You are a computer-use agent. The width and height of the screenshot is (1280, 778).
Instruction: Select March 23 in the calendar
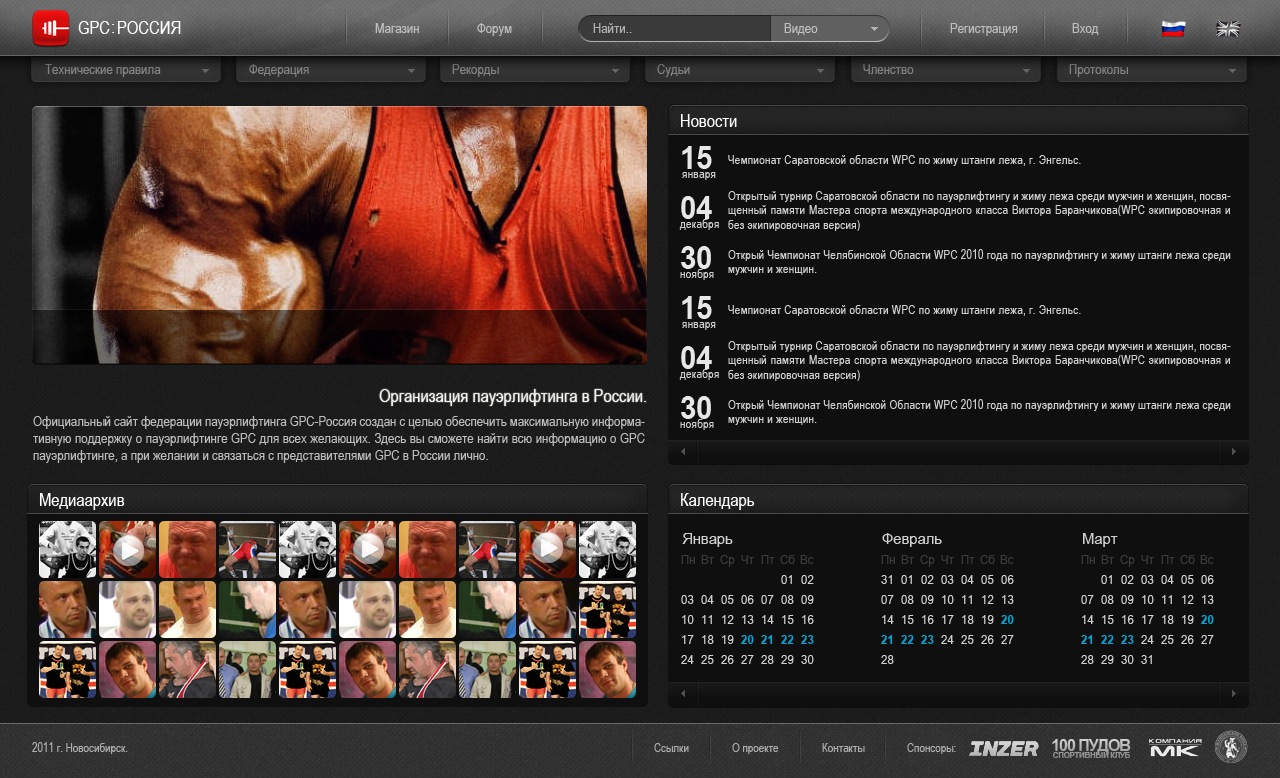[1127, 640]
